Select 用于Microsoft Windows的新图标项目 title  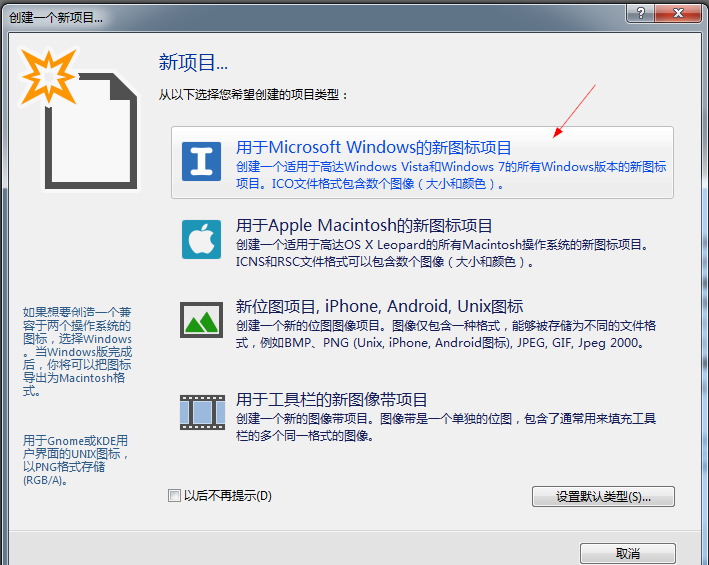373,147
